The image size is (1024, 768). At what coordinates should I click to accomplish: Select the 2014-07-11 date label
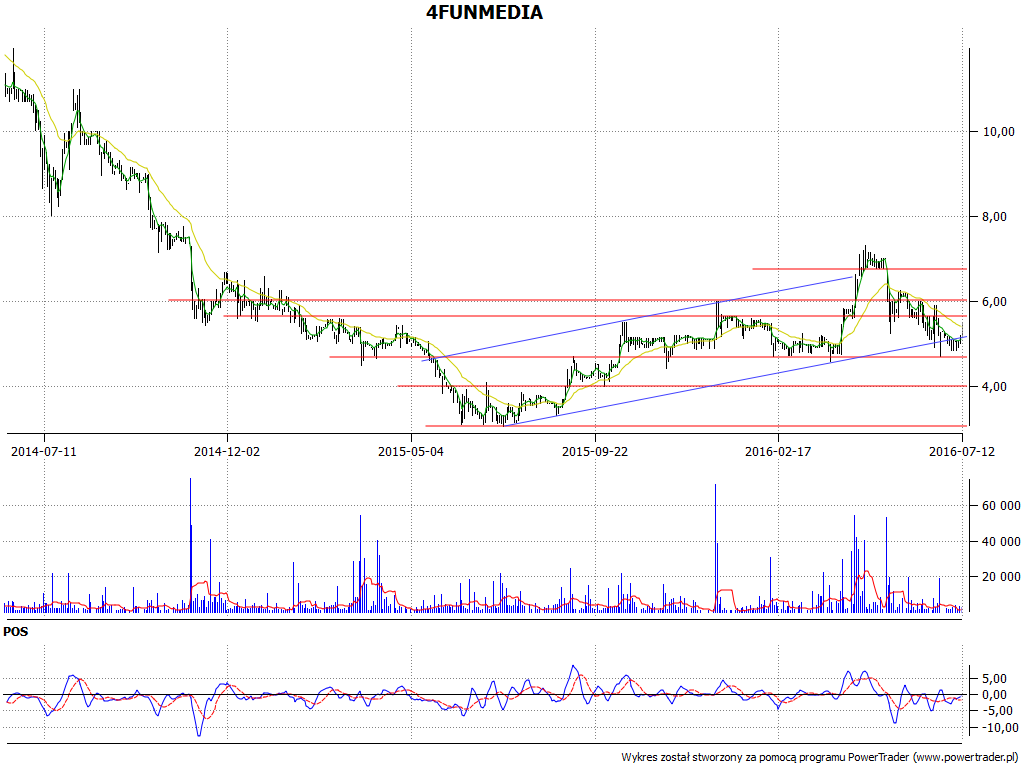click(44, 451)
